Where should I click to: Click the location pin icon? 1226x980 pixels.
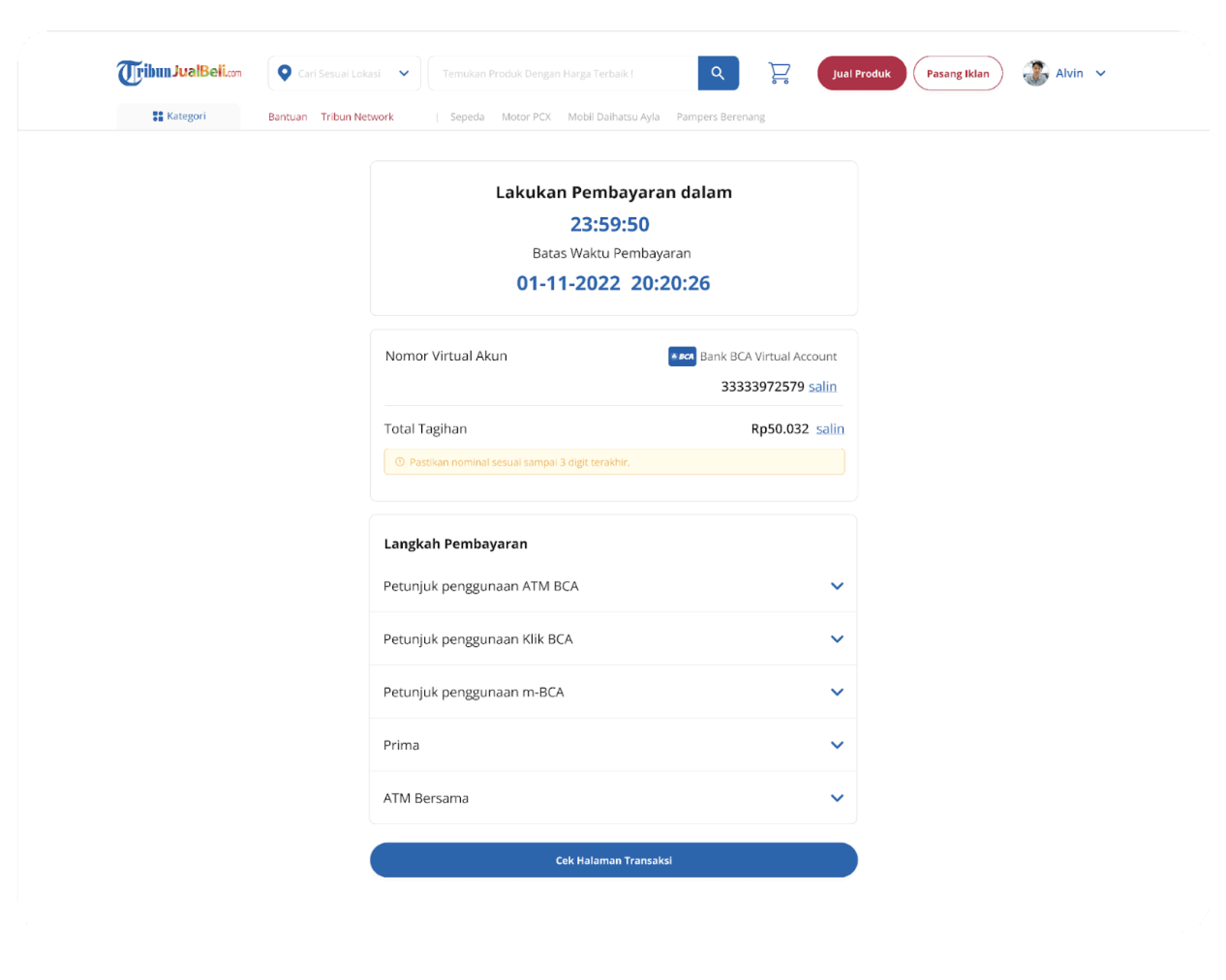[284, 74]
